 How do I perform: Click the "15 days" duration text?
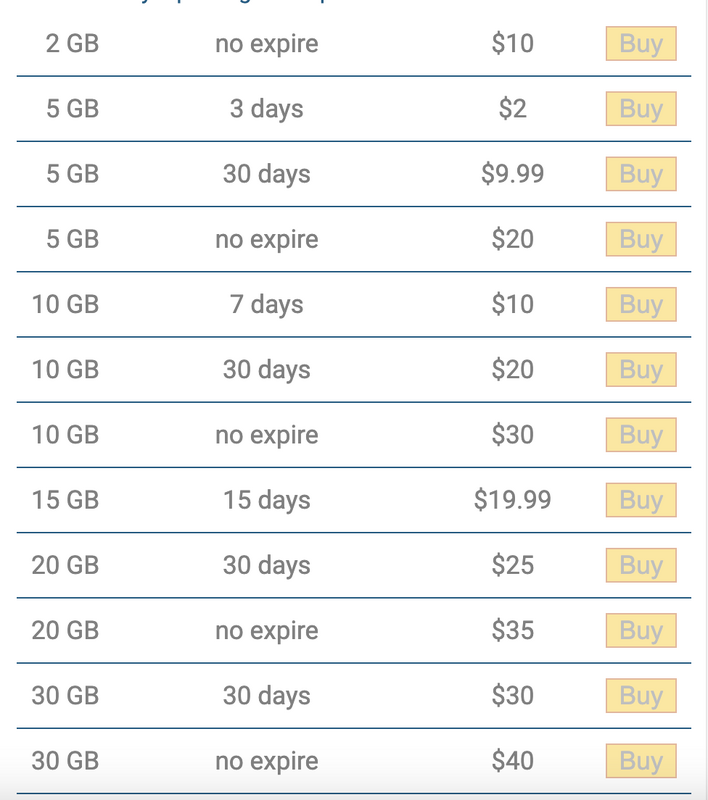point(266,500)
